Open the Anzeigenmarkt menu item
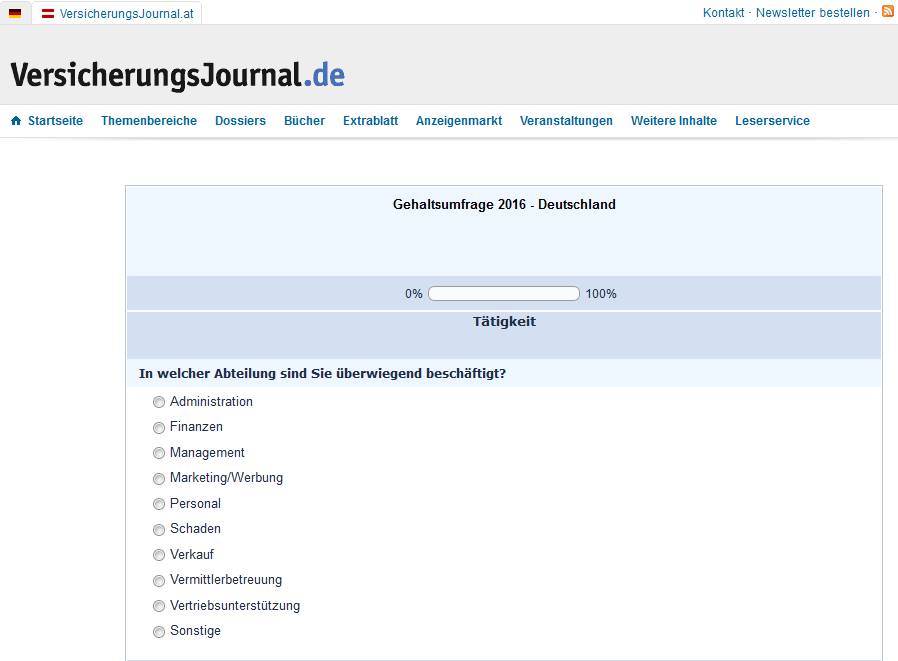Image resolution: width=898 pixels, height=661 pixels. pos(459,121)
